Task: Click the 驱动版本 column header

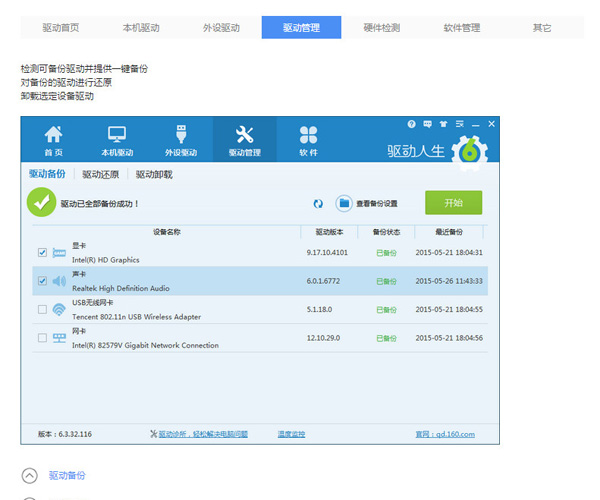Action: 329,232
